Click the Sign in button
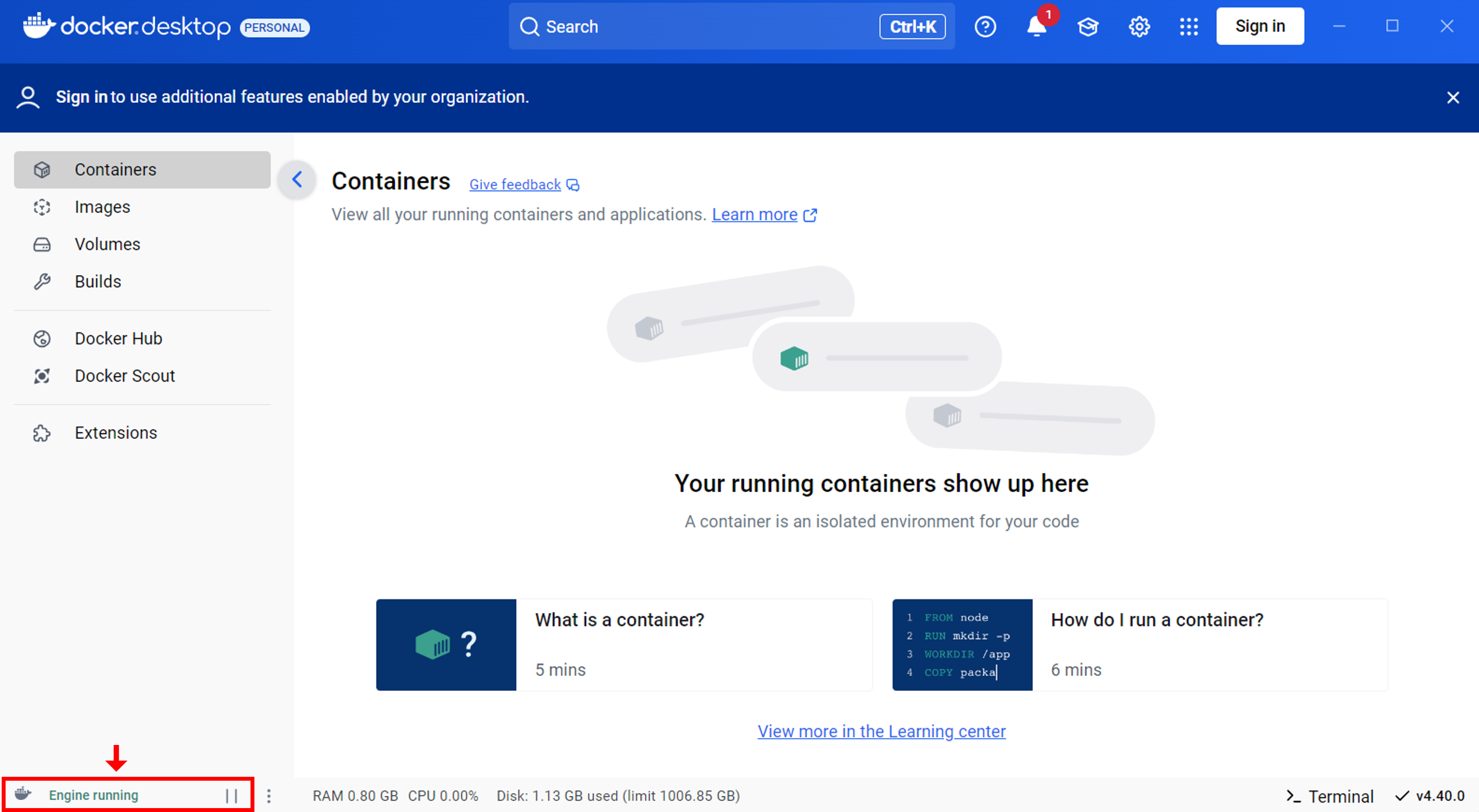Image resolution: width=1479 pixels, height=812 pixels. [1259, 26]
